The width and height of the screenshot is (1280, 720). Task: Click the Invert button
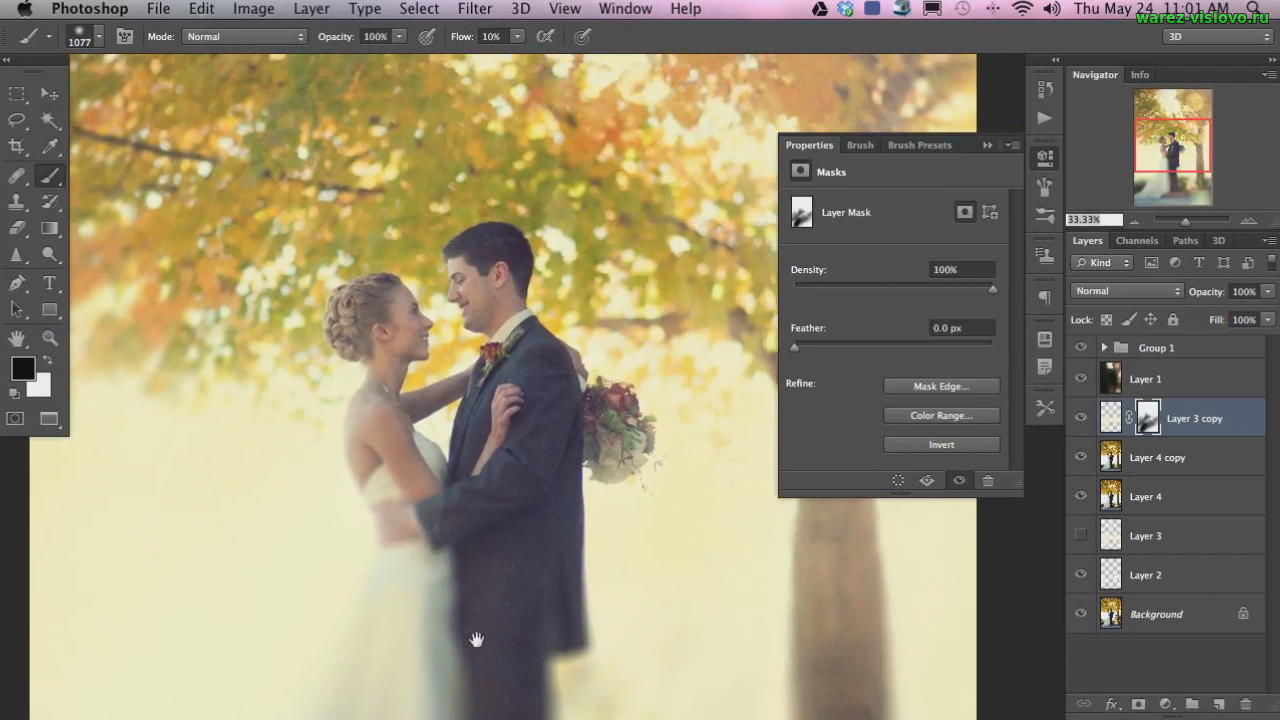coord(941,445)
